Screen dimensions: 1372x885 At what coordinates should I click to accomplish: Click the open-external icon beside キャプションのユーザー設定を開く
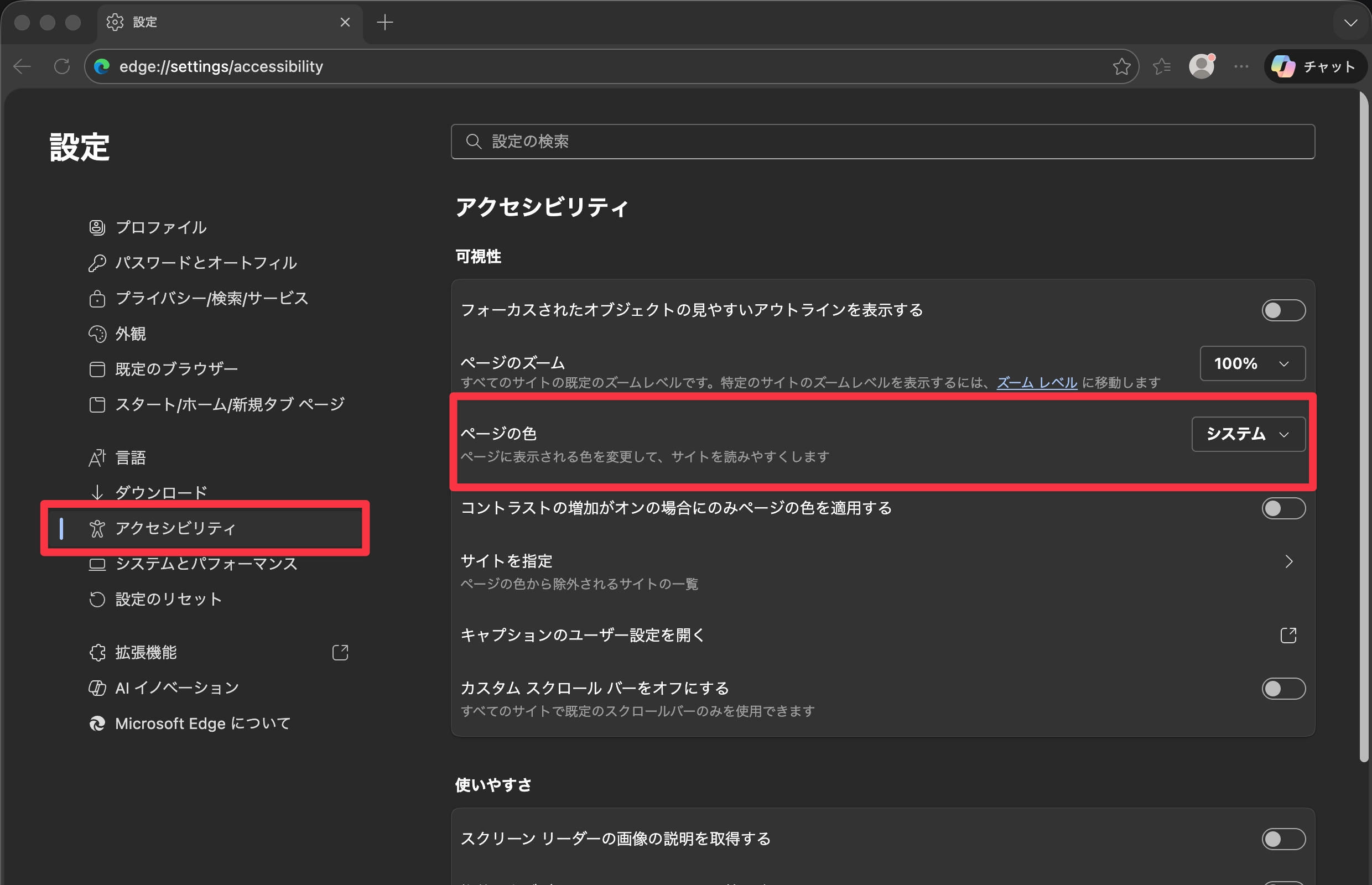pos(1288,635)
